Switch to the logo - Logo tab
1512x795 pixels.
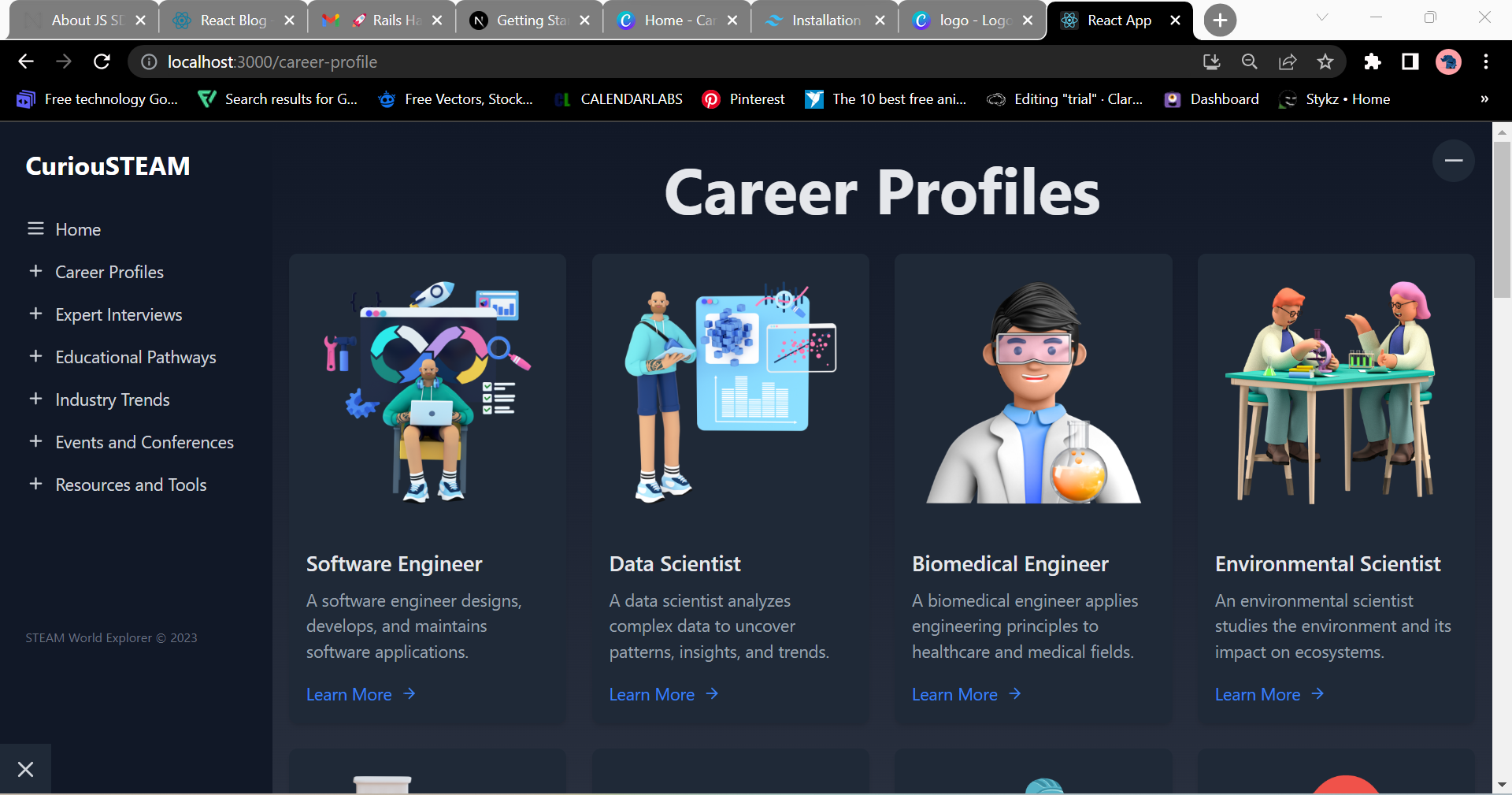(974, 20)
